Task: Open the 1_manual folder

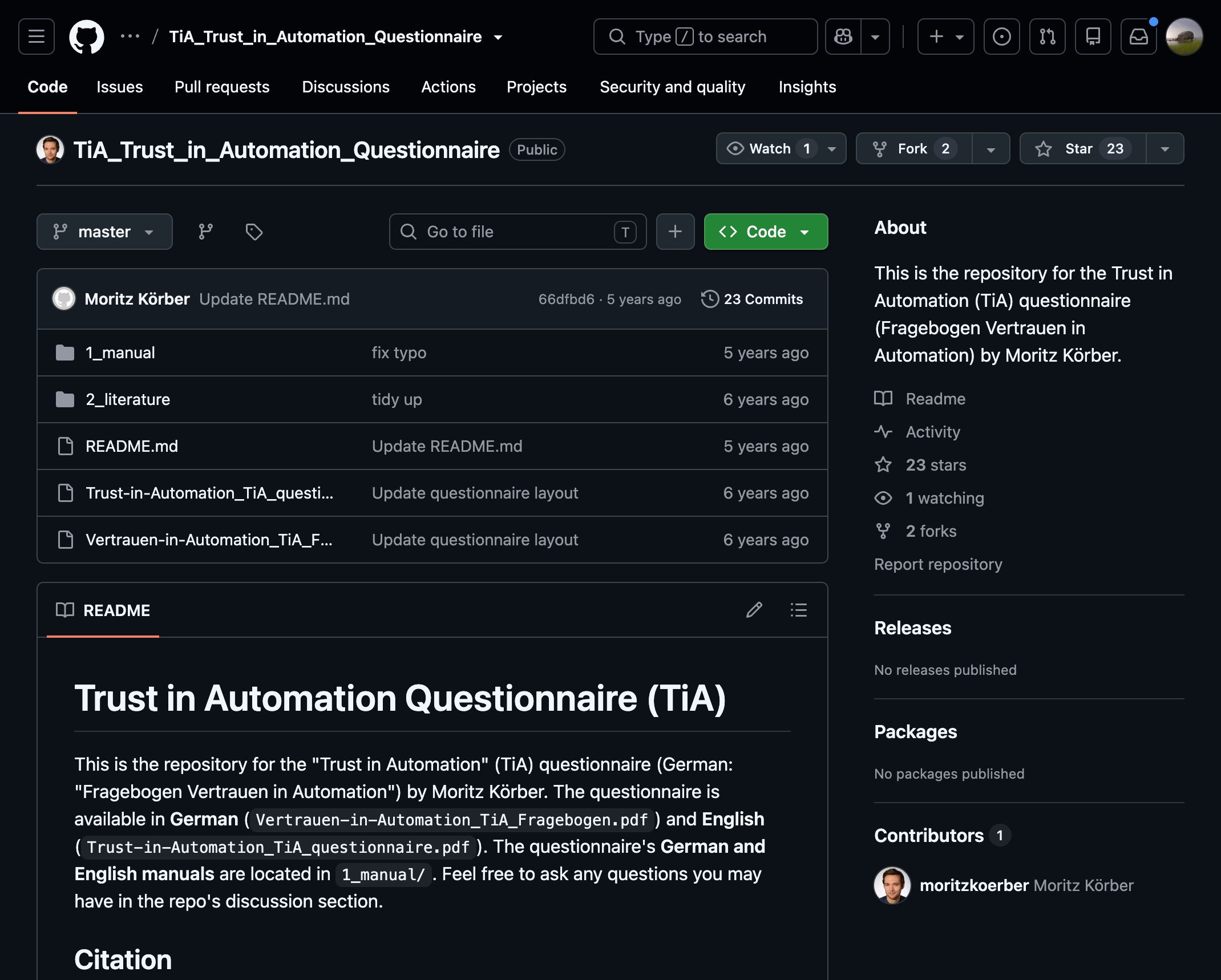Action: click(x=120, y=353)
